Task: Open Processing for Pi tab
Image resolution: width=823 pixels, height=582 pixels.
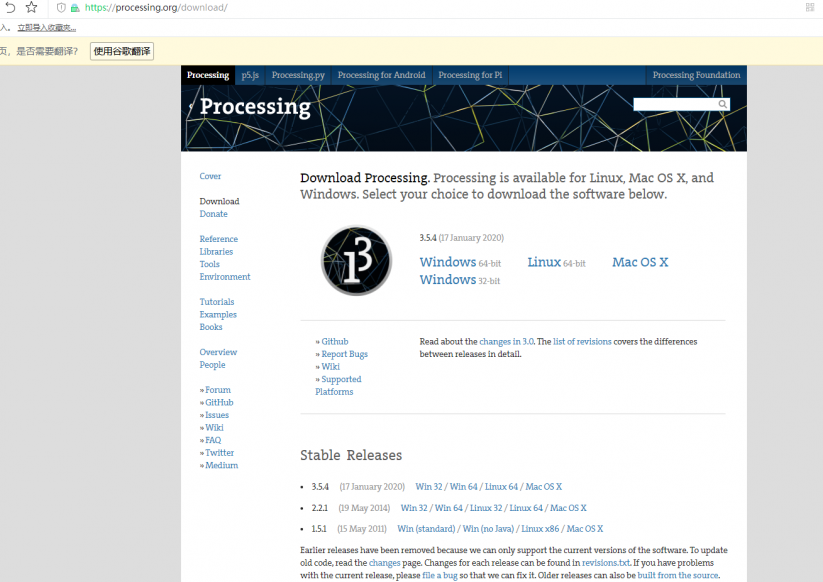Action: pyautogui.click(x=470, y=75)
